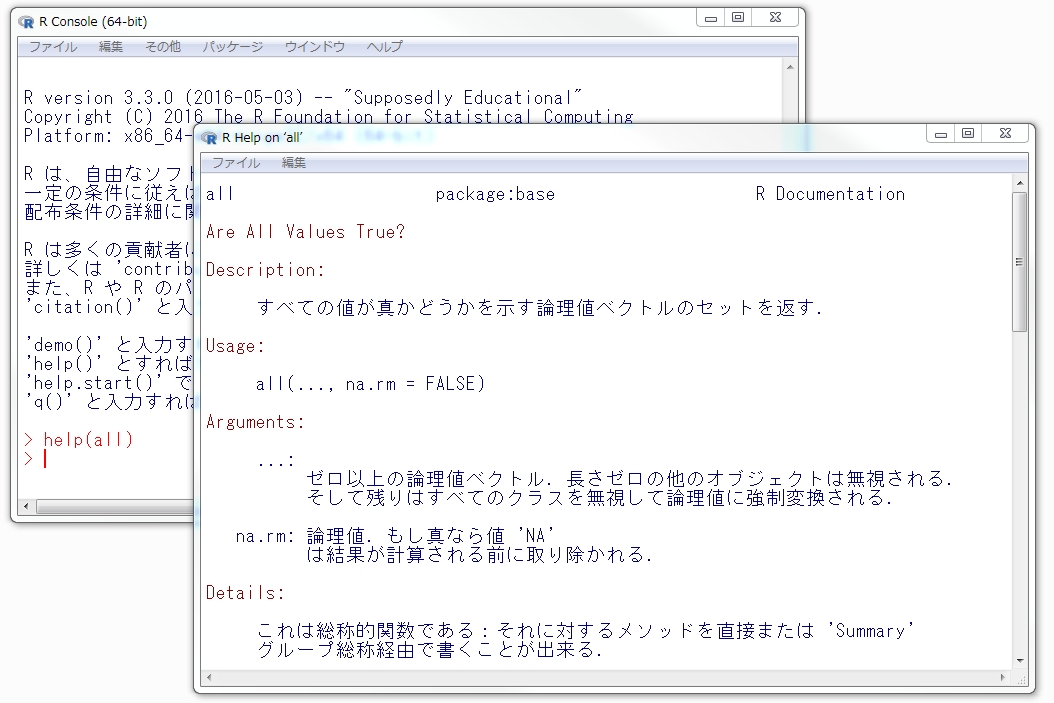
Task: Click the R Help window title icon
Action: (209, 138)
